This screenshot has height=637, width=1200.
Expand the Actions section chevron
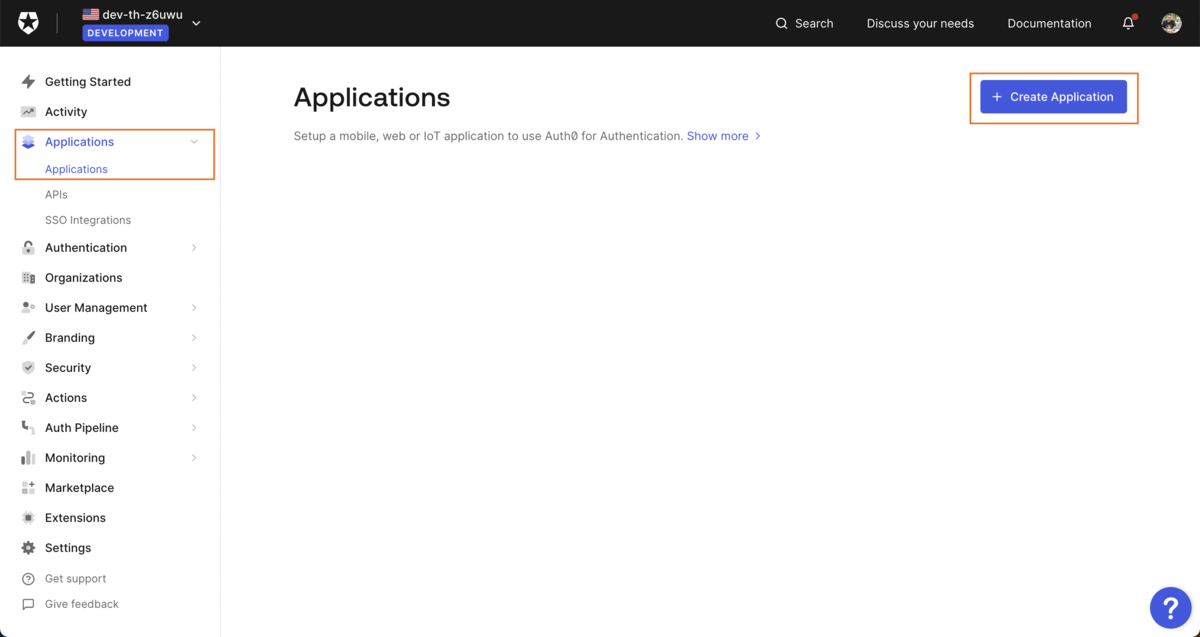click(194, 398)
